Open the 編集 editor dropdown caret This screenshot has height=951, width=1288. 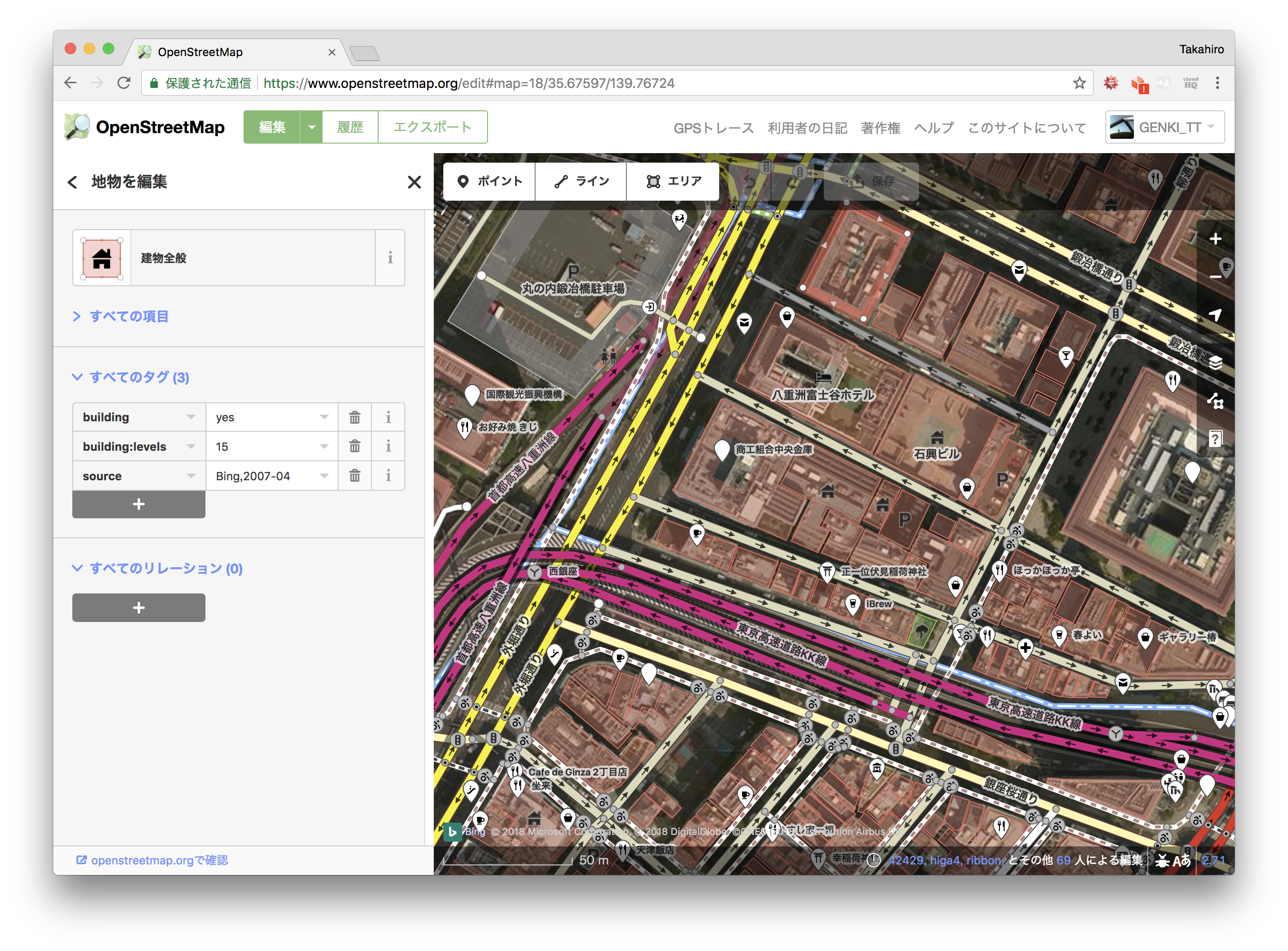pos(312,127)
